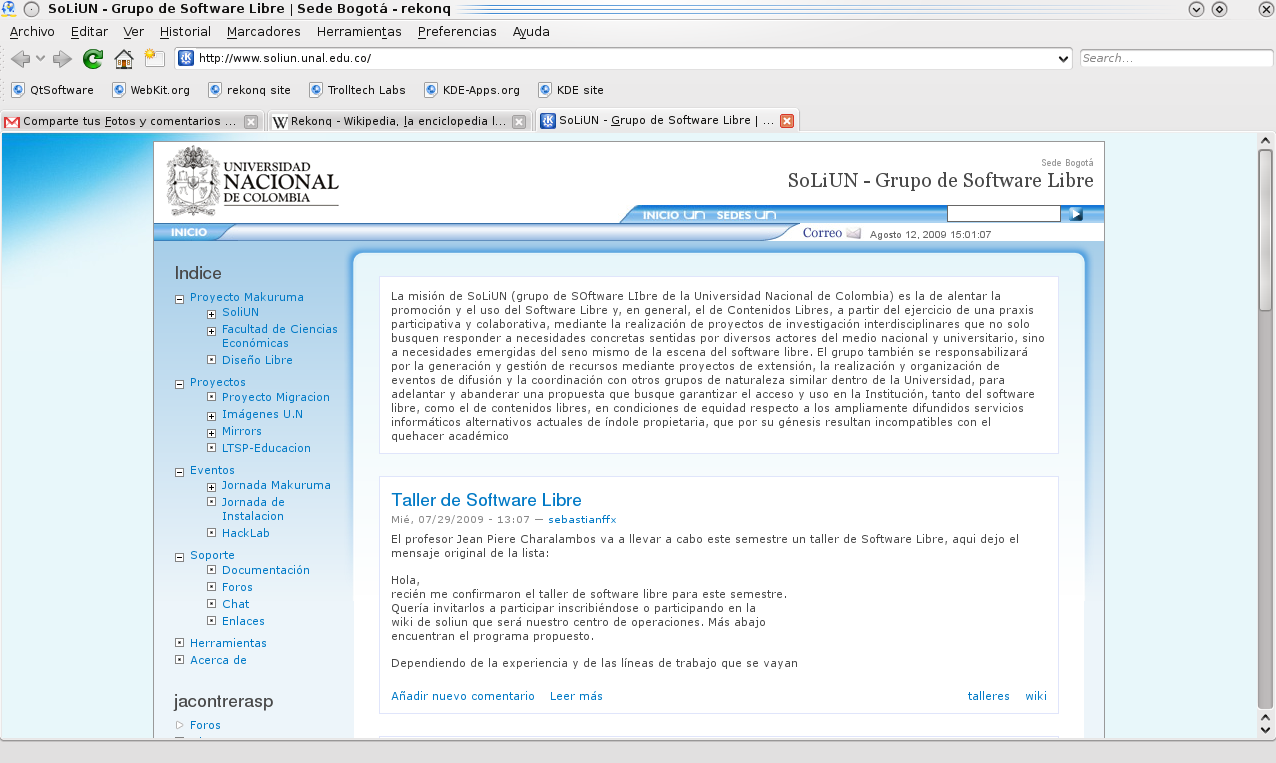Click the INICIO navigation tab
The width and height of the screenshot is (1276, 763).
189,232
